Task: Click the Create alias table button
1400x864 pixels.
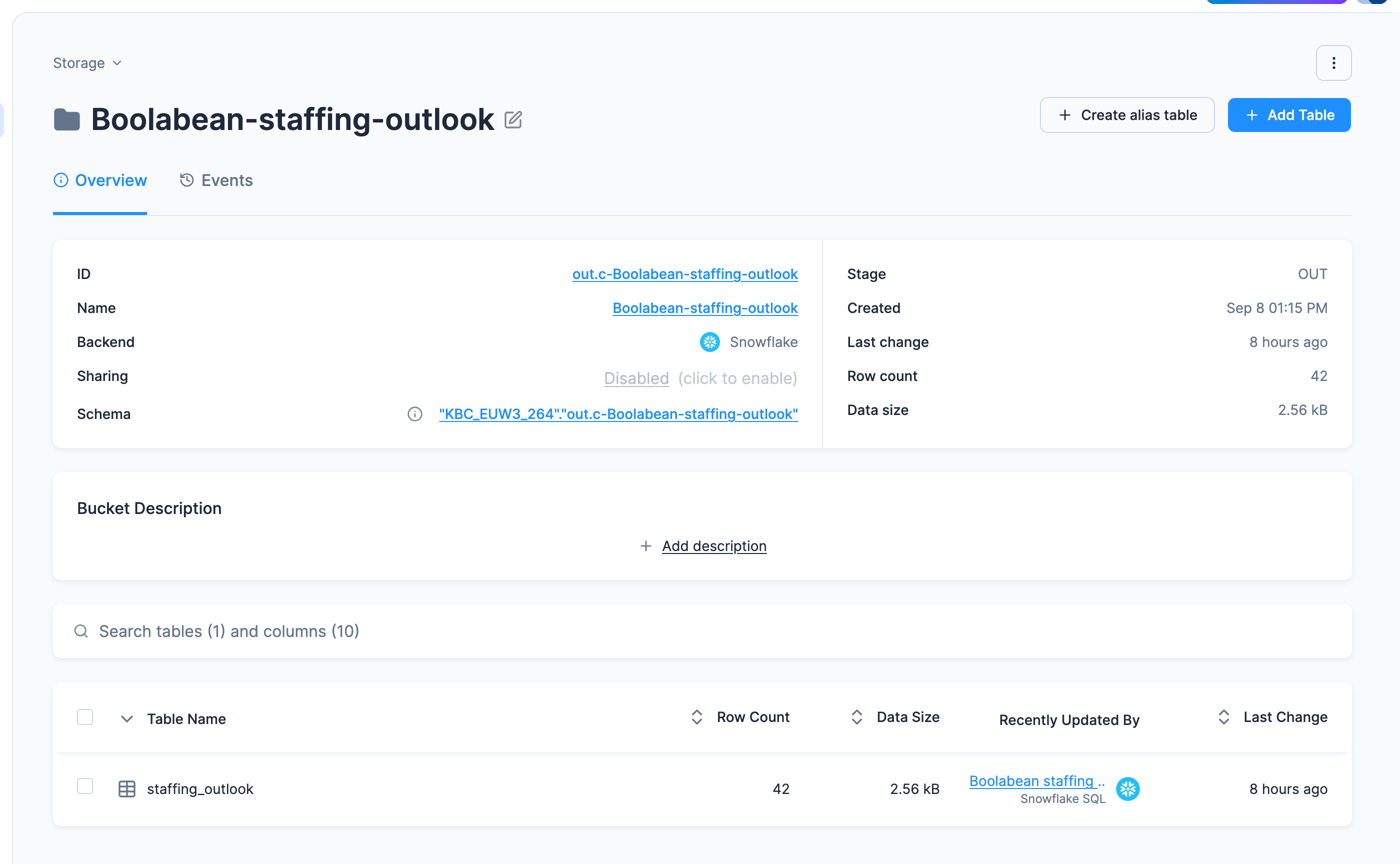Action: coord(1127,115)
